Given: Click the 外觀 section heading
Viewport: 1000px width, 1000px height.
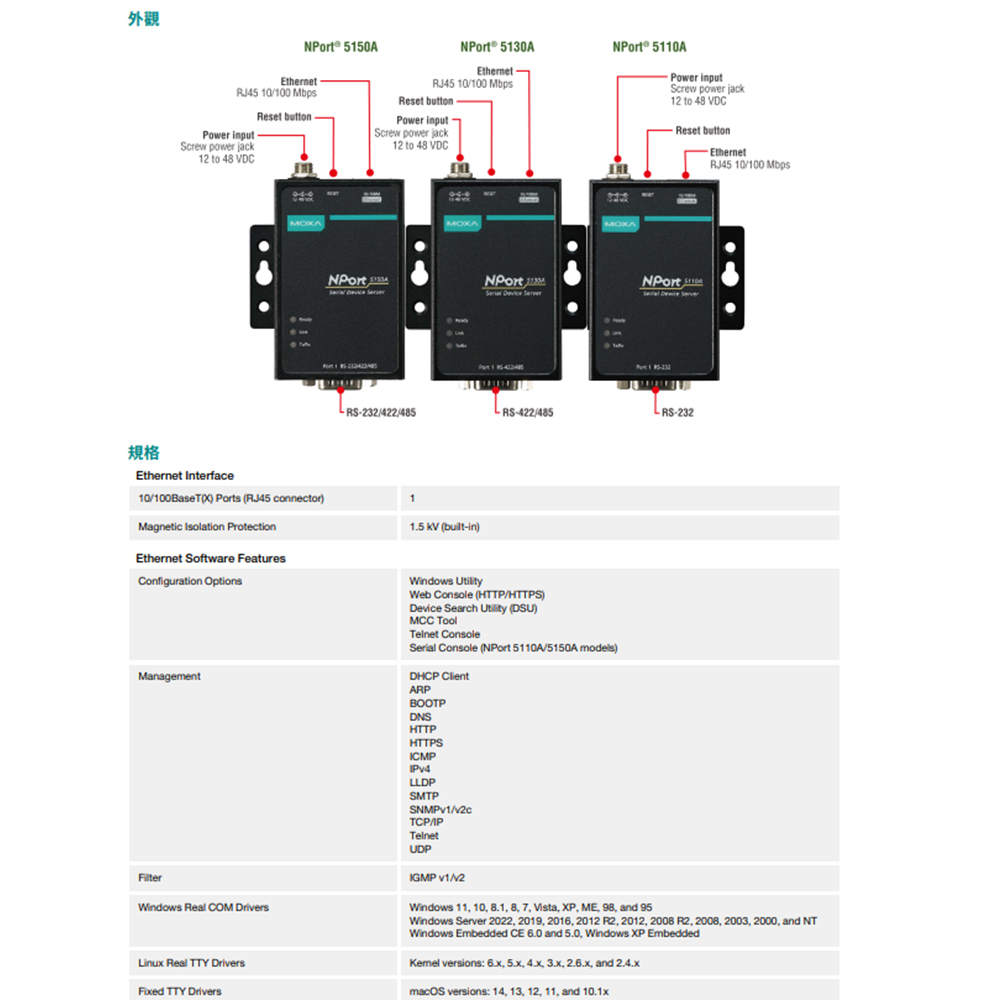Looking at the screenshot, I should (144, 19).
